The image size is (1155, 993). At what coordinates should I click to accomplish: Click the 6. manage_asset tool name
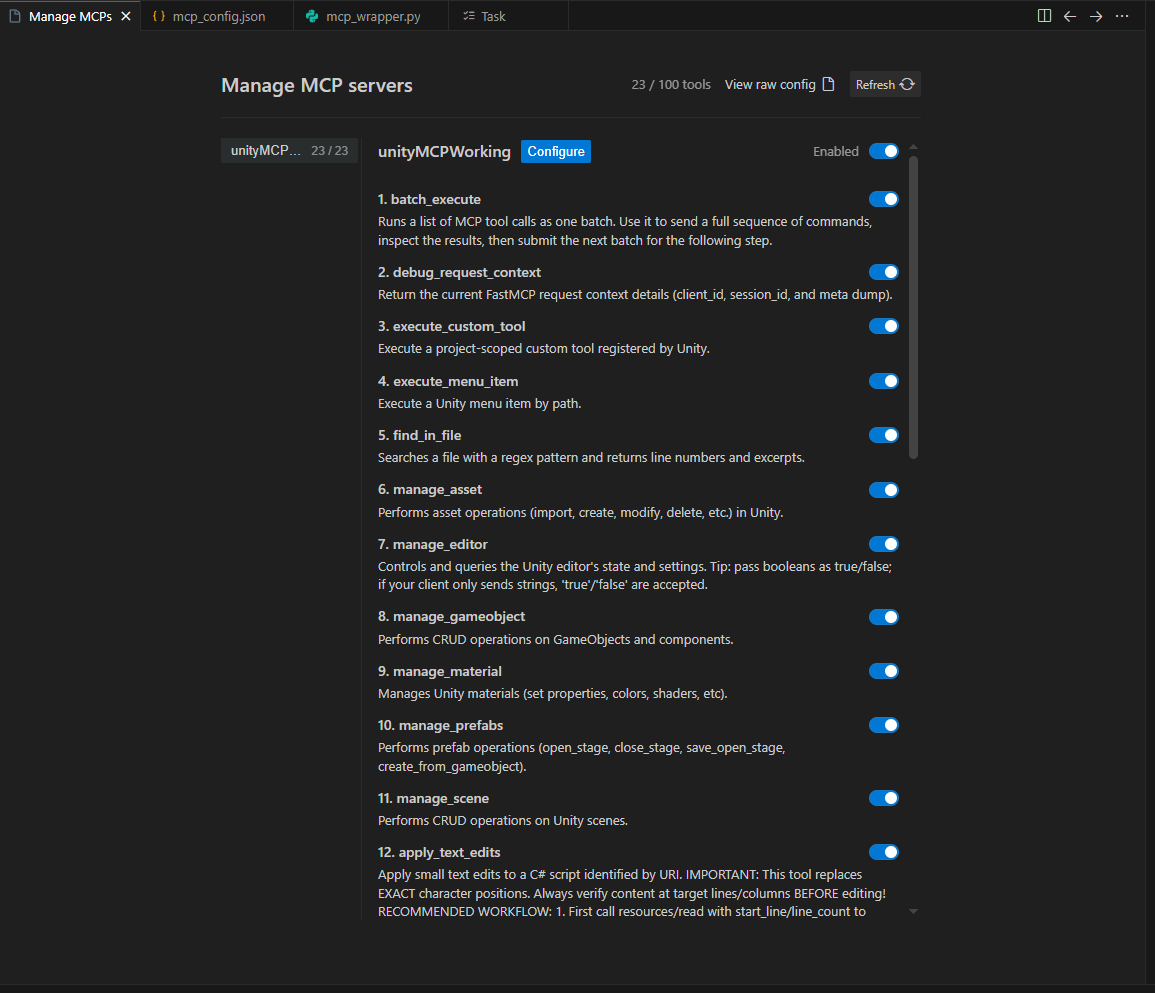(x=430, y=490)
